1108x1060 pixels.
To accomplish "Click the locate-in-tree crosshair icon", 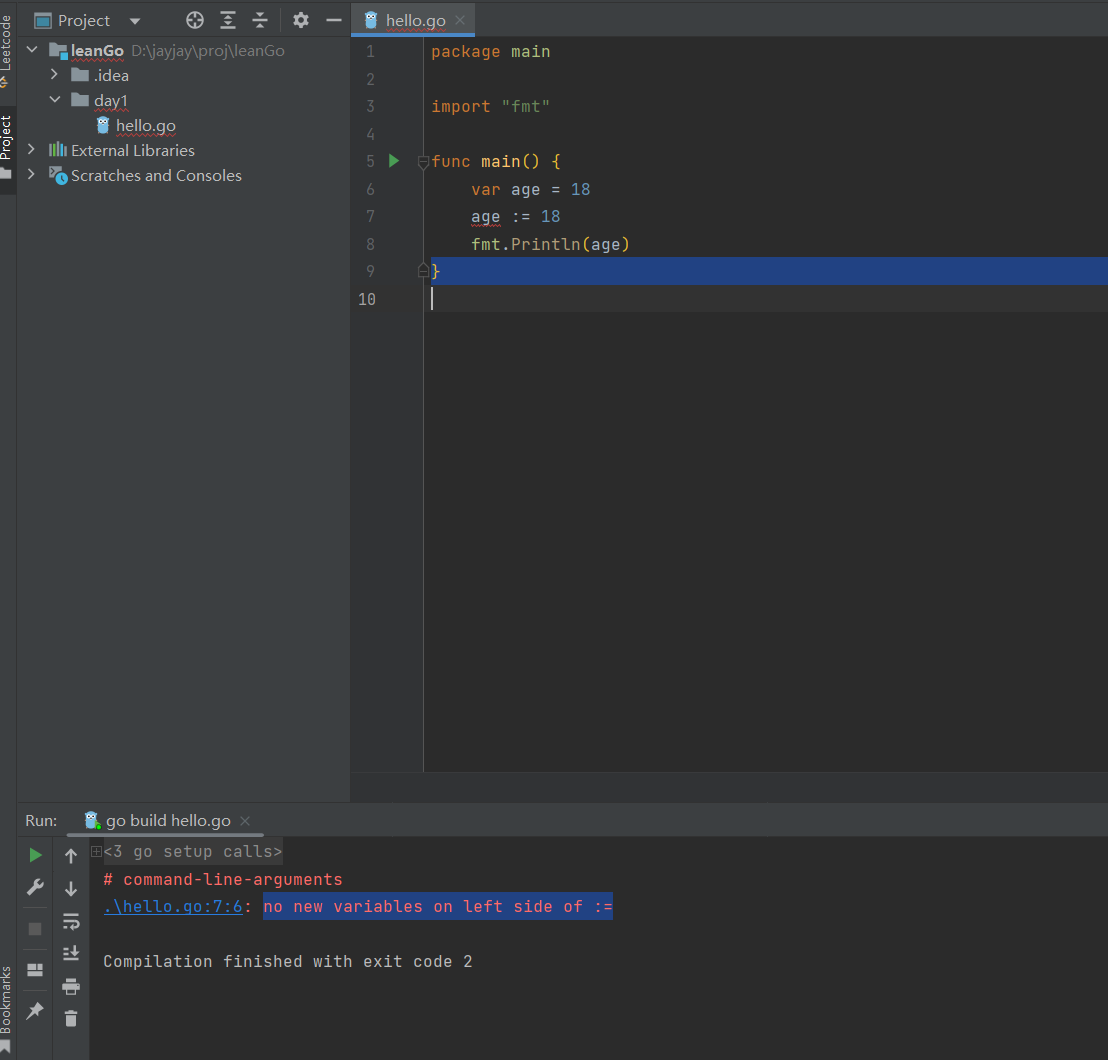I will click(195, 20).
